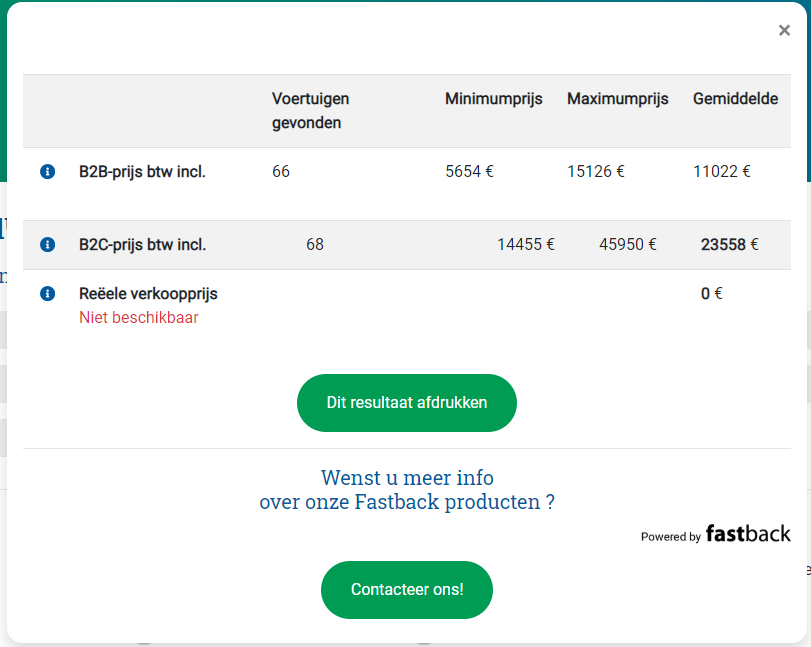Screen dimensions: 811x647
Task: Click the 'Voertuigen gevonden' column header
Action: pos(310,111)
